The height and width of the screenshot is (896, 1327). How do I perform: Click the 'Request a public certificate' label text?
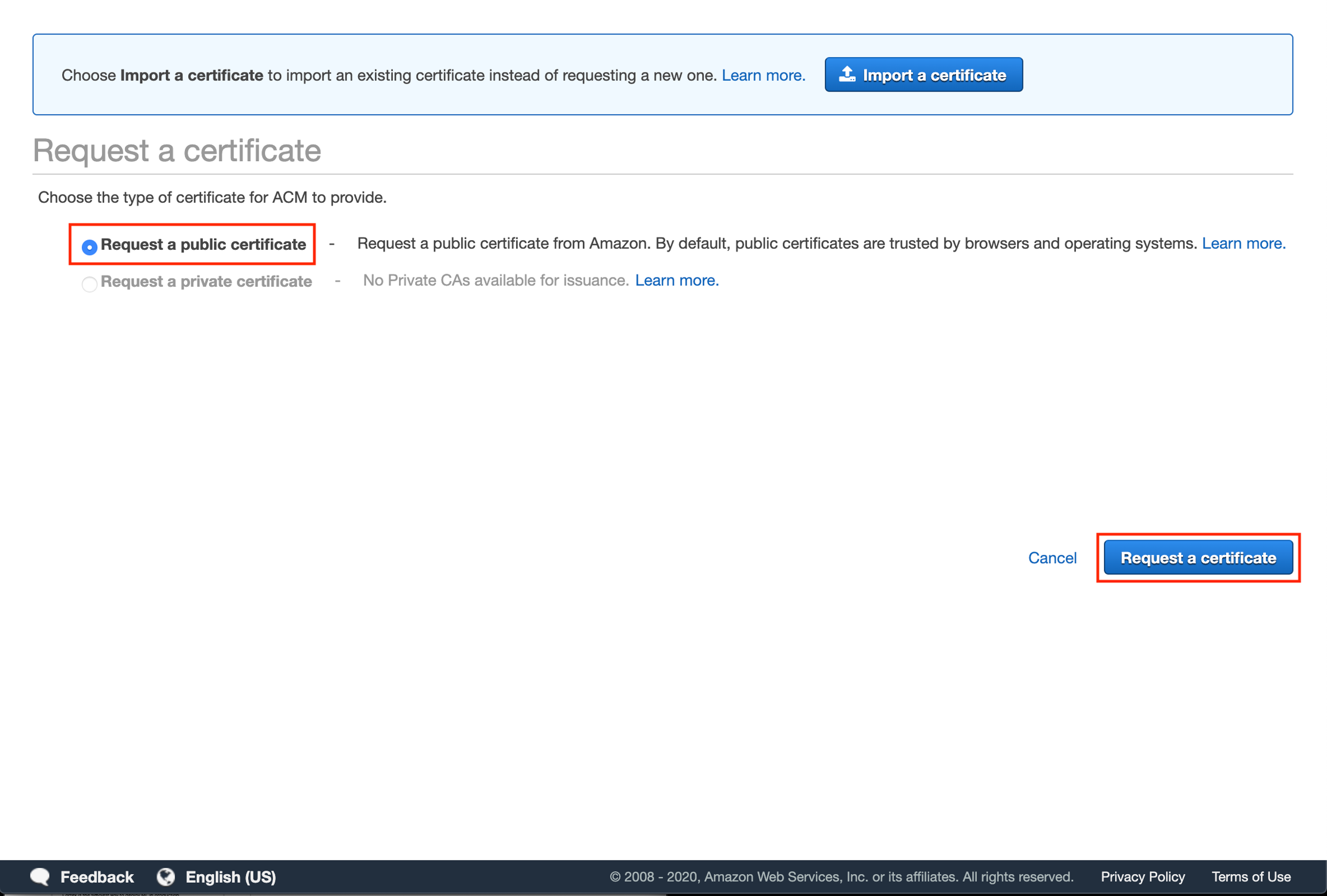tap(203, 244)
